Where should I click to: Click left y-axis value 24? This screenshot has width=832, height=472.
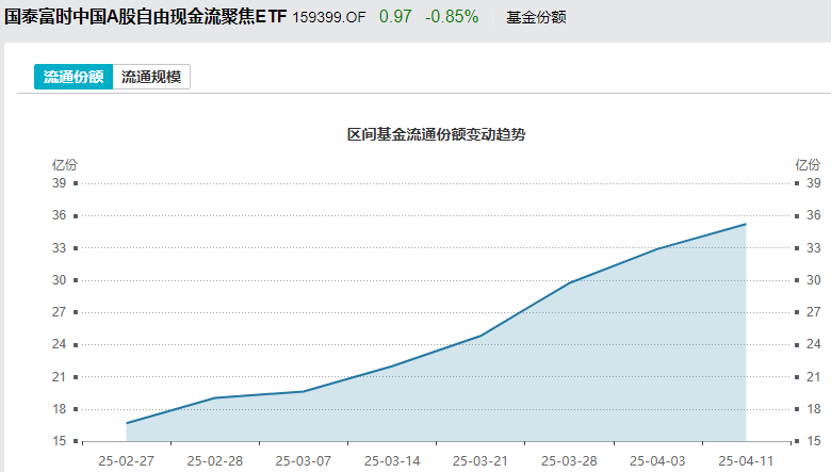(x=59, y=344)
